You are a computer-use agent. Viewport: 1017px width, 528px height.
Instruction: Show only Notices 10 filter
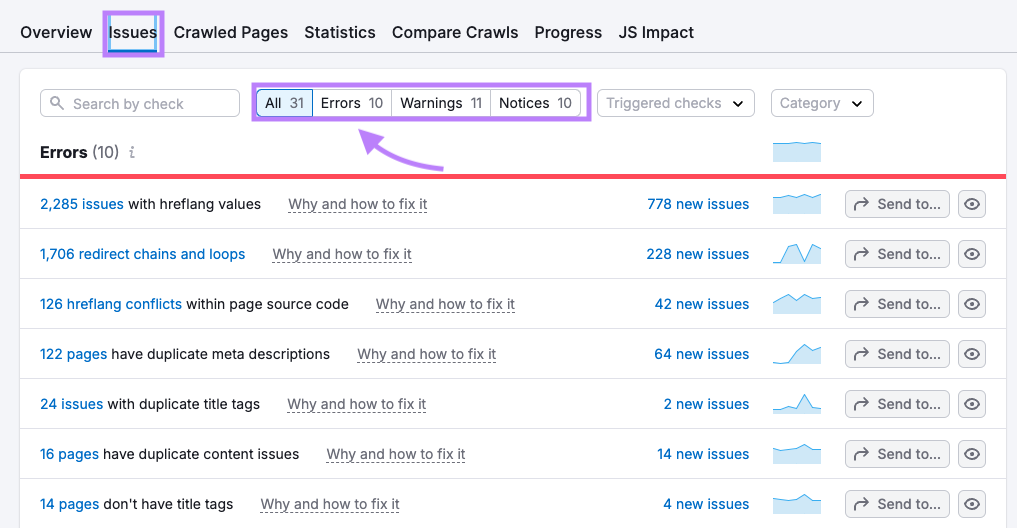point(535,103)
